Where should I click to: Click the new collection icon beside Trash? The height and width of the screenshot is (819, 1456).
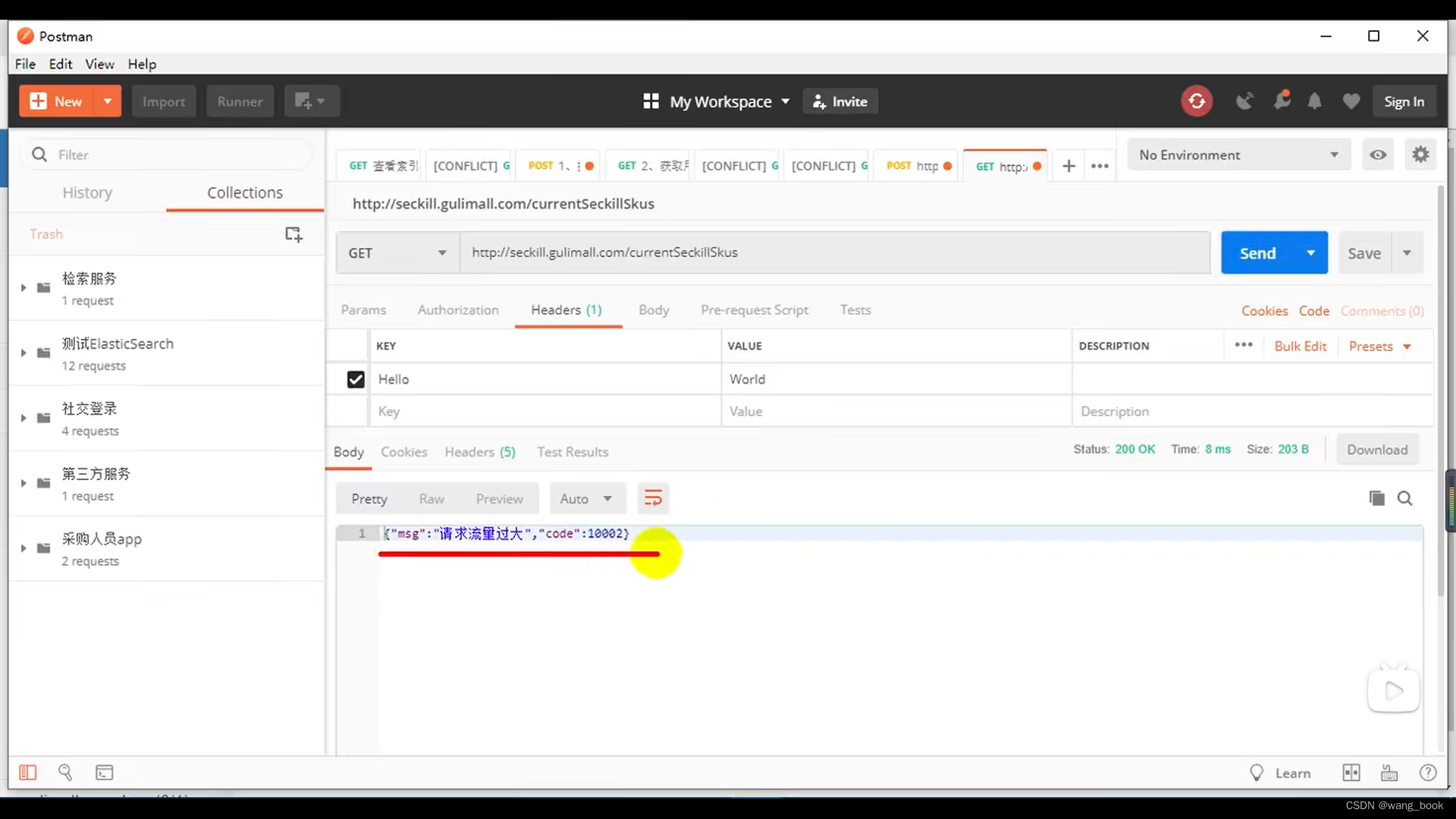tap(293, 234)
